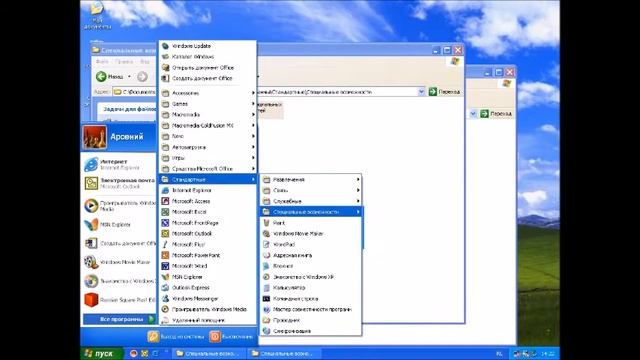Expand the Связь submenu
Viewport: 640px width, 360px height.
coord(311,190)
